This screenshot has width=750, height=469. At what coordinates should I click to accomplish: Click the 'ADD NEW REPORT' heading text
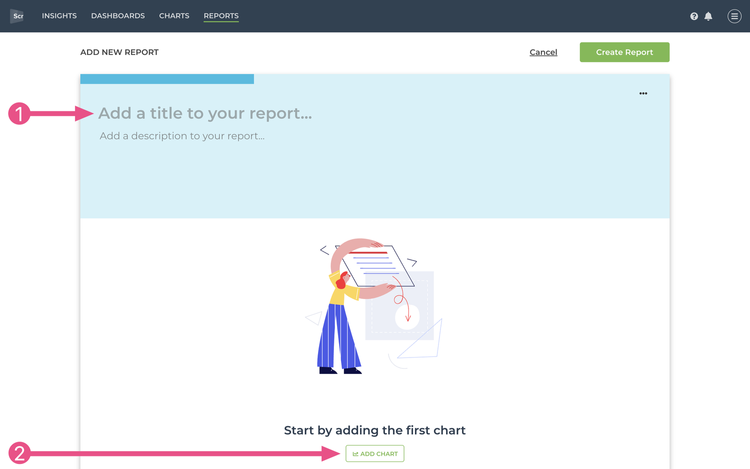(x=119, y=52)
